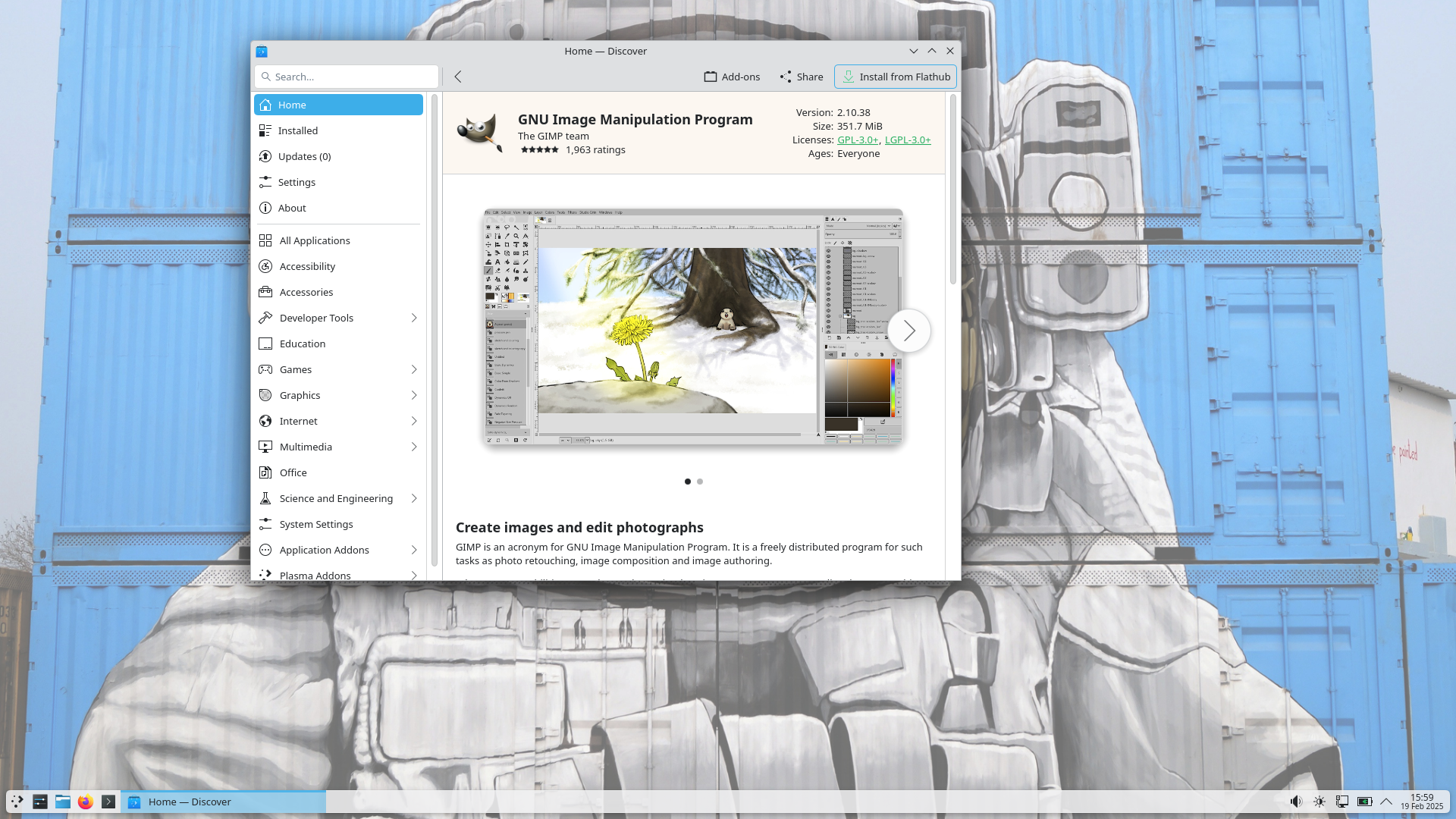Image resolution: width=1456 pixels, height=819 pixels.
Task: Open the Accessories category
Action: tap(338, 292)
